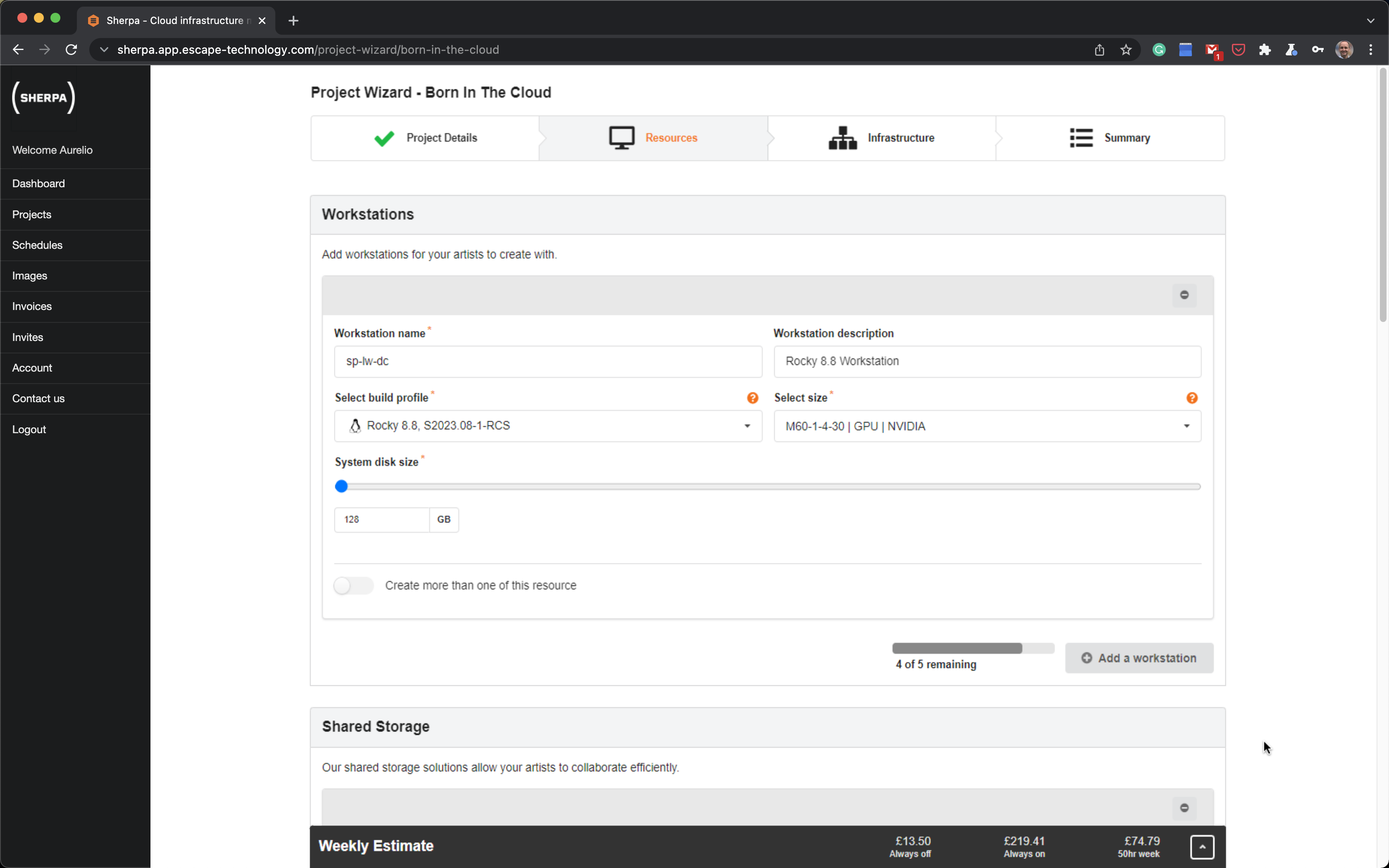The width and height of the screenshot is (1389, 868).
Task: Open the Select size dropdown
Action: 987,426
